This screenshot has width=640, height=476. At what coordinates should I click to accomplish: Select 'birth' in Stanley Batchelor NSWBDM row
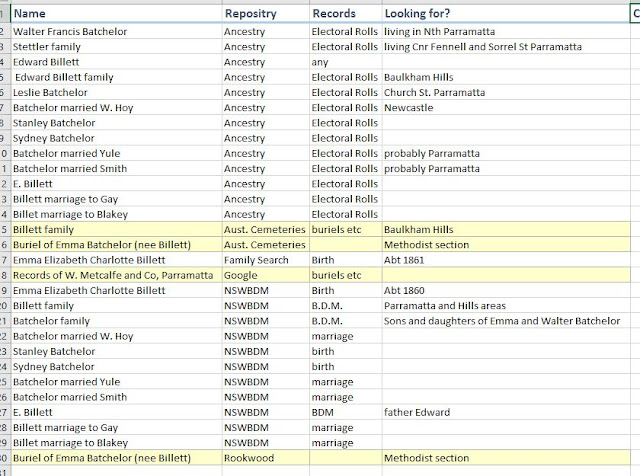point(346,351)
